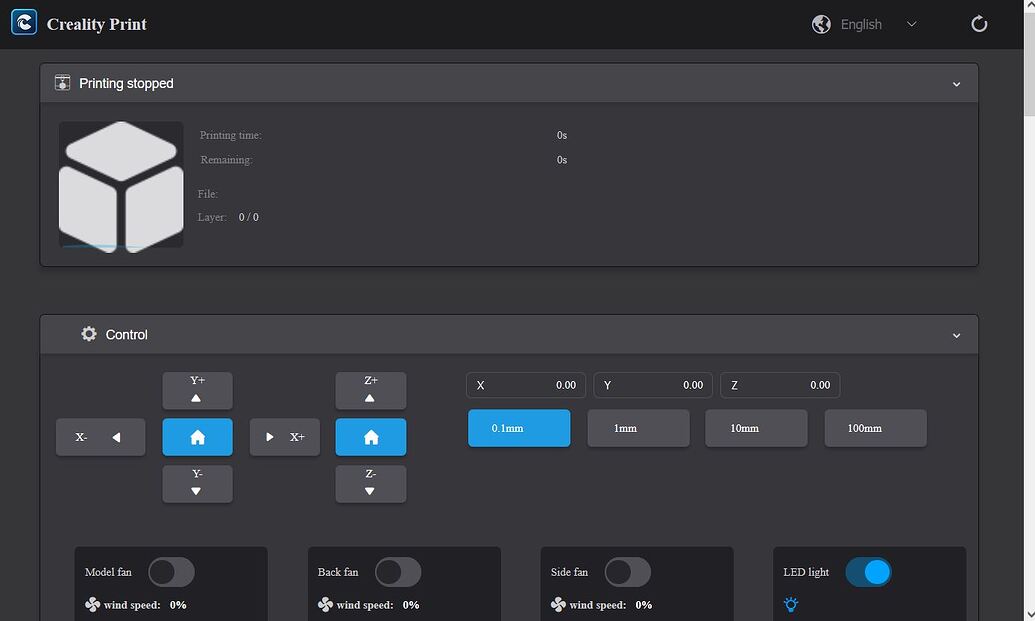This screenshot has height=621, width=1035.
Task: Click the 3D model preview thumbnail
Action: pos(121,185)
